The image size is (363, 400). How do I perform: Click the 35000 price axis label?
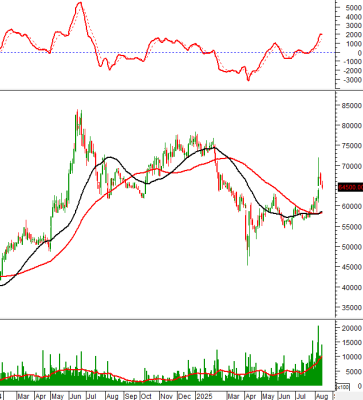(x=351, y=307)
